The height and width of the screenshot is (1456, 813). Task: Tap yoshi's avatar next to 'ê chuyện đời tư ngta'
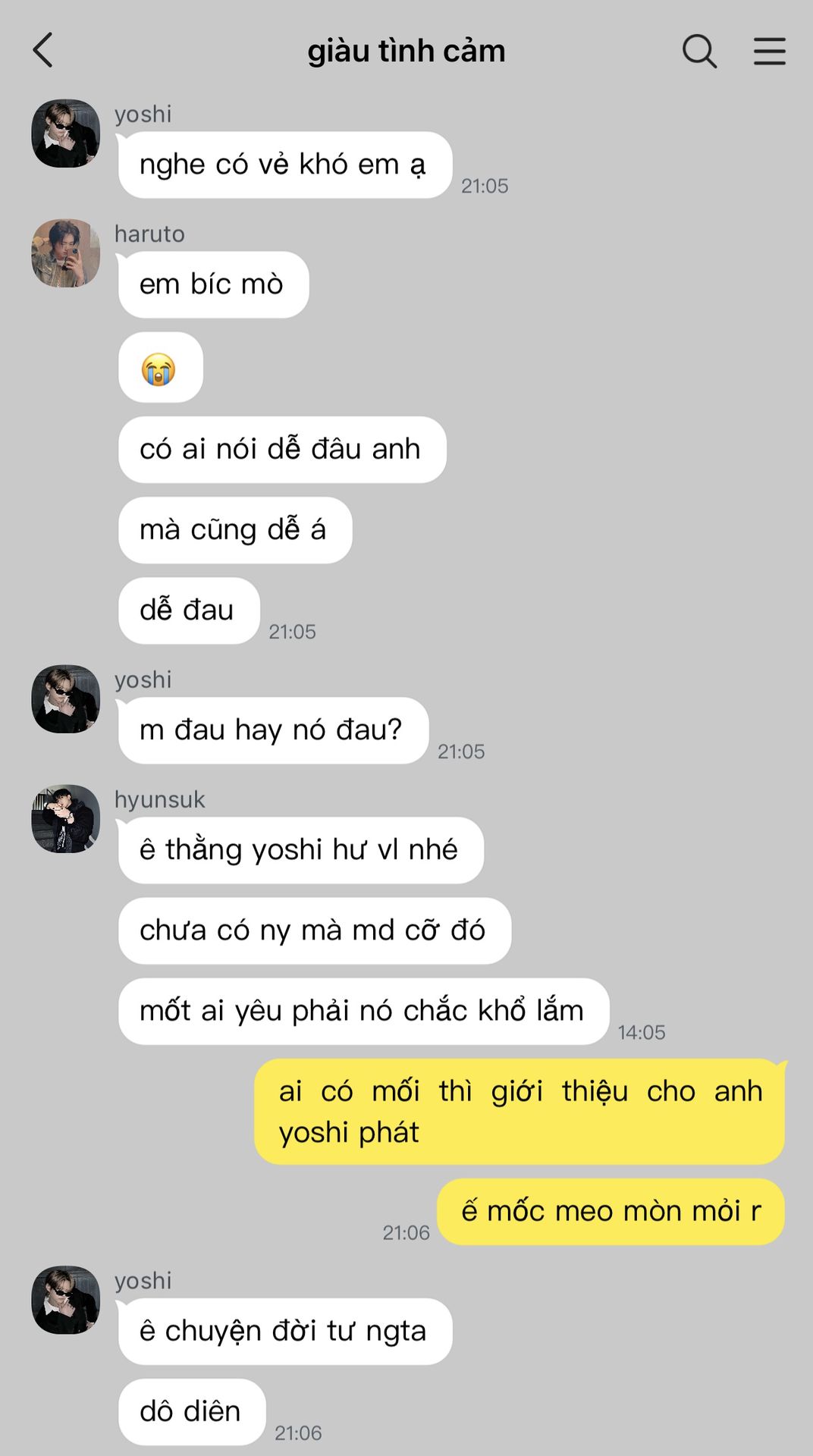(65, 1300)
